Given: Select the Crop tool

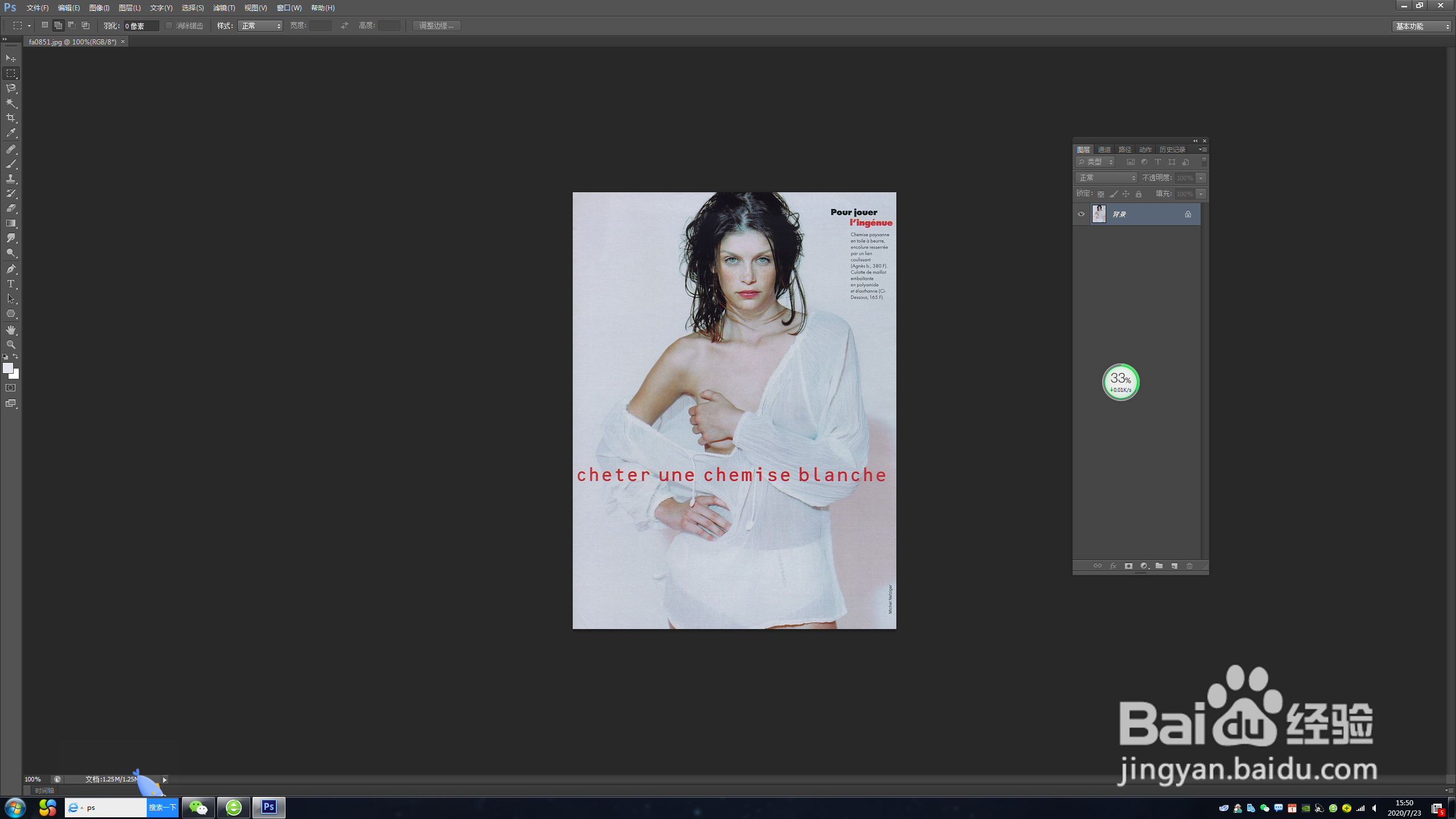Looking at the screenshot, I should 11,118.
